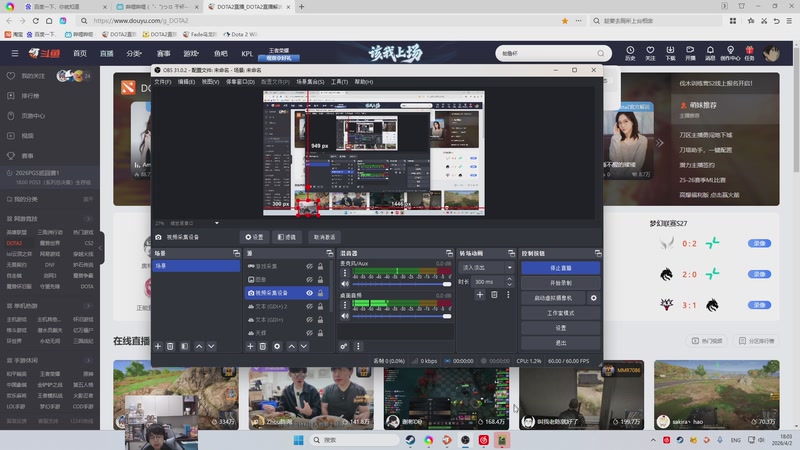The image size is (800, 450).
Task: Hide the 视频采集设备 source eye icon
Action: tap(309, 293)
